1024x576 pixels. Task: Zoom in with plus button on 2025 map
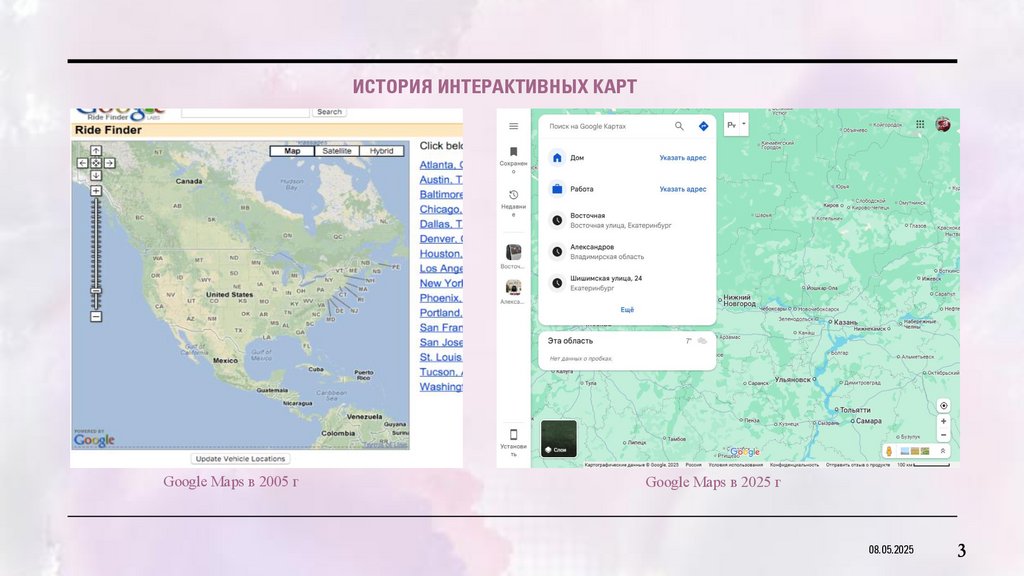pos(944,421)
